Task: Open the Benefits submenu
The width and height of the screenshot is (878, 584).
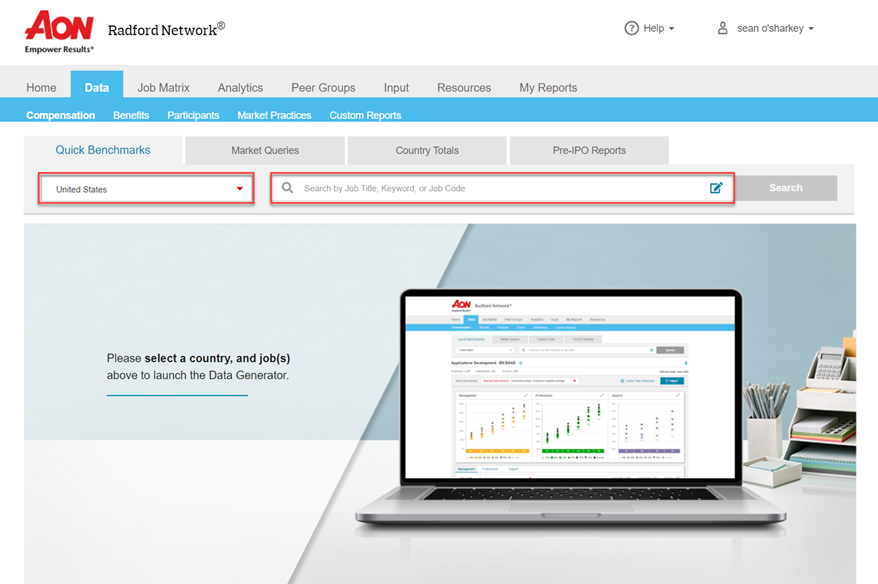Action: point(131,115)
